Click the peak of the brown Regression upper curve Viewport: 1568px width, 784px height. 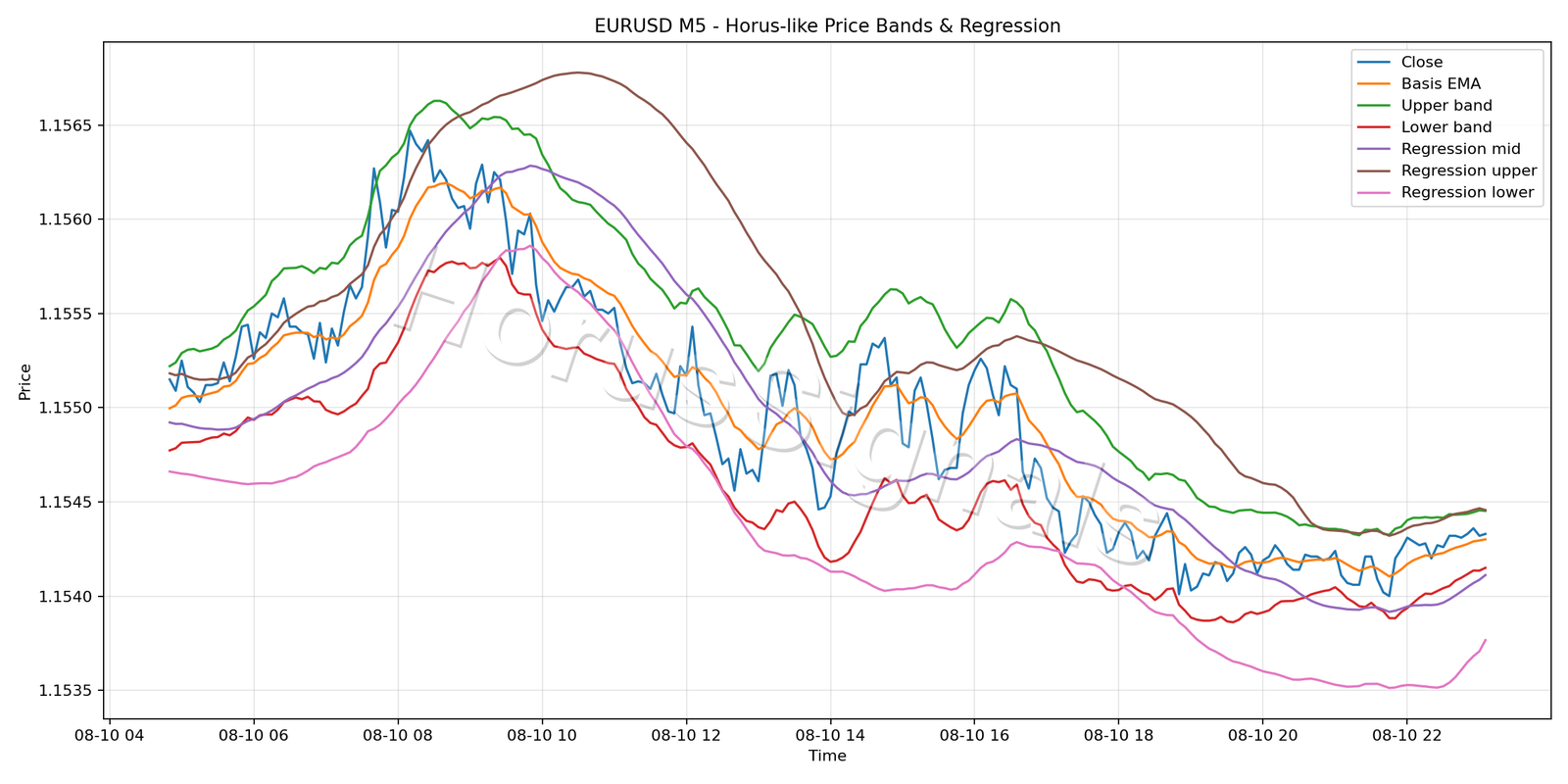[578, 73]
